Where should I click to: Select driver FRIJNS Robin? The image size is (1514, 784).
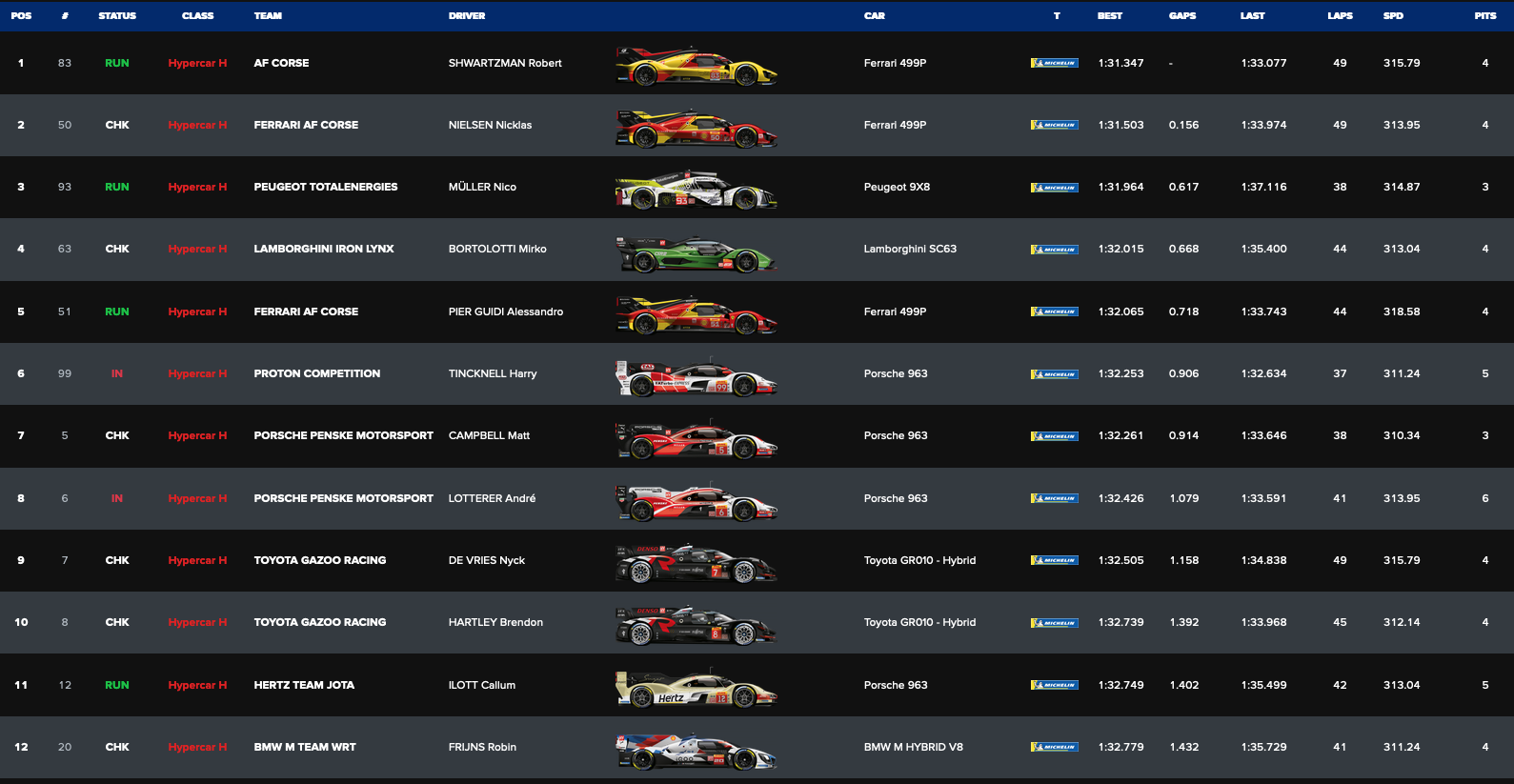click(482, 747)
